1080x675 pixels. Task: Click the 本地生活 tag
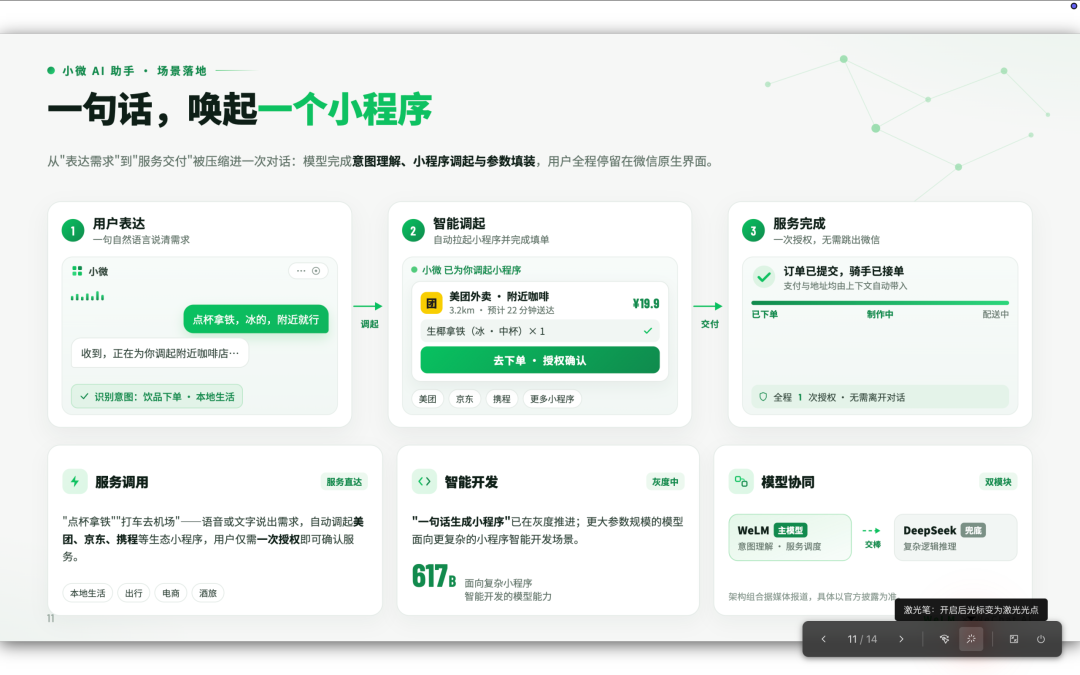(x=87, y=593)
